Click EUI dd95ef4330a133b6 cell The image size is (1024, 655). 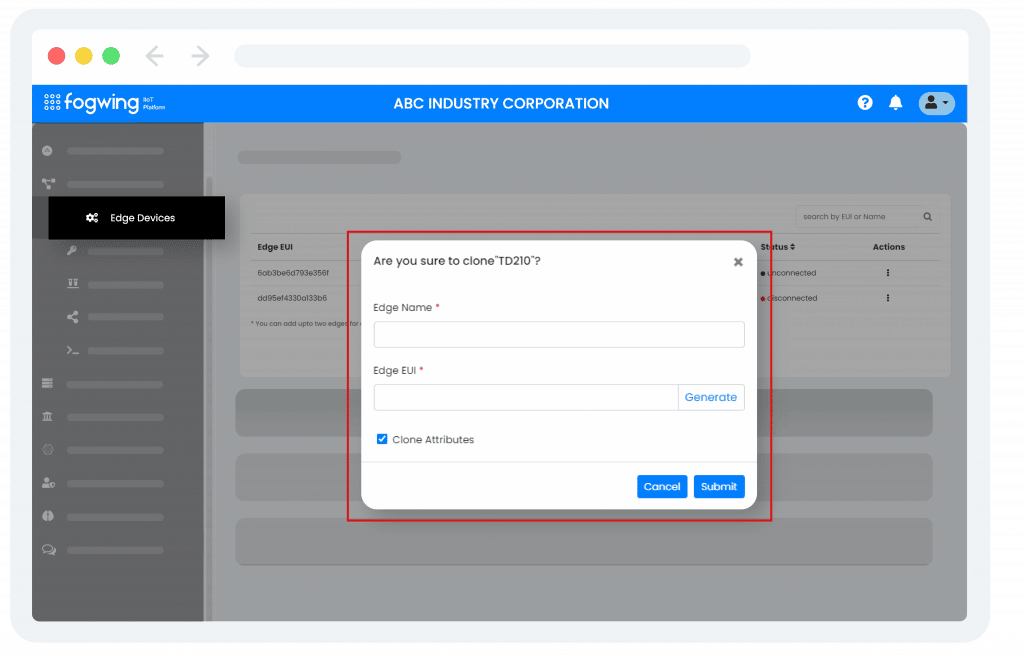tap(292, 298)
